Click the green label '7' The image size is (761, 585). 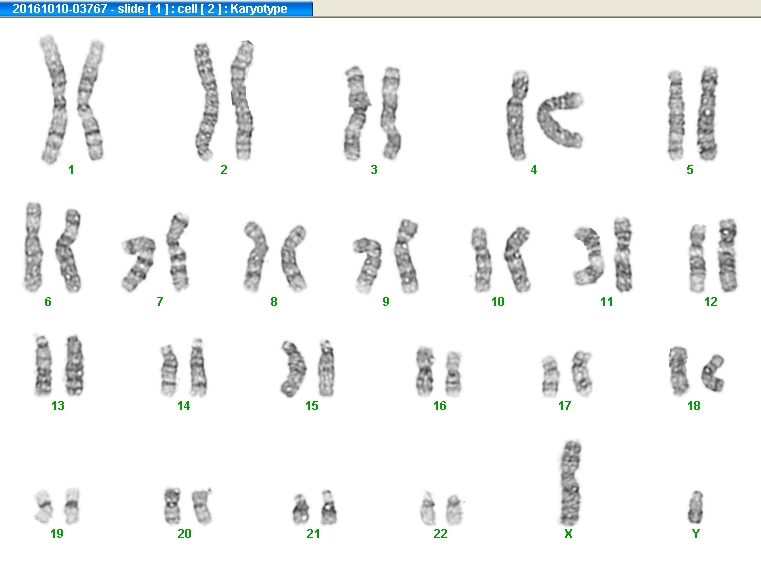pyautogui.click(x=160, y=302)
